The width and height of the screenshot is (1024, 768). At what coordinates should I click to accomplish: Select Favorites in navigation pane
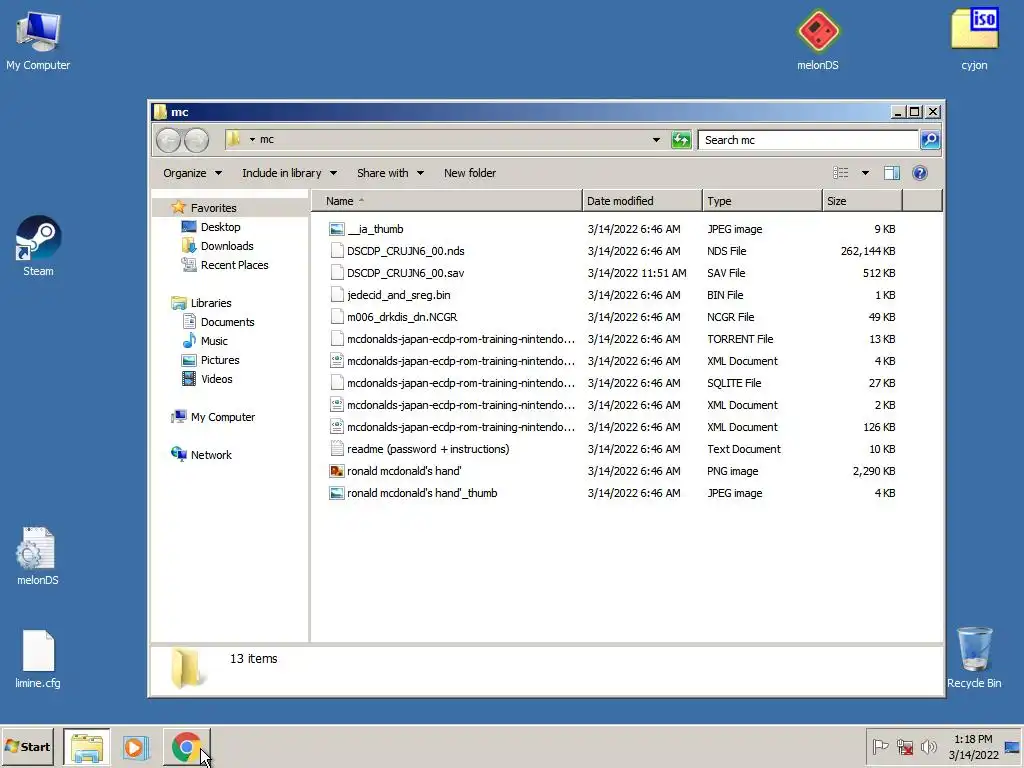214,208
